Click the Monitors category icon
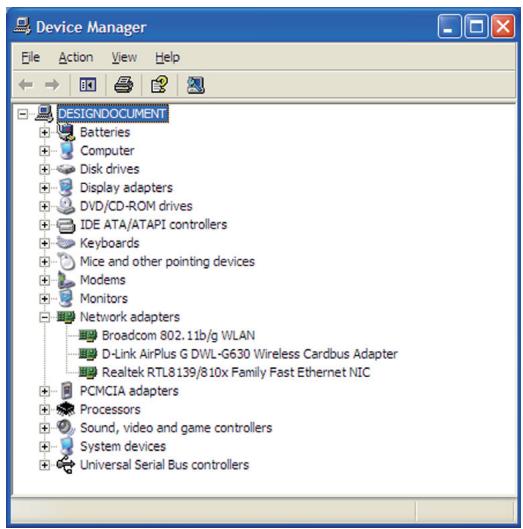The height and width of the screenshot is (529, 523). (x=66, y=298)
